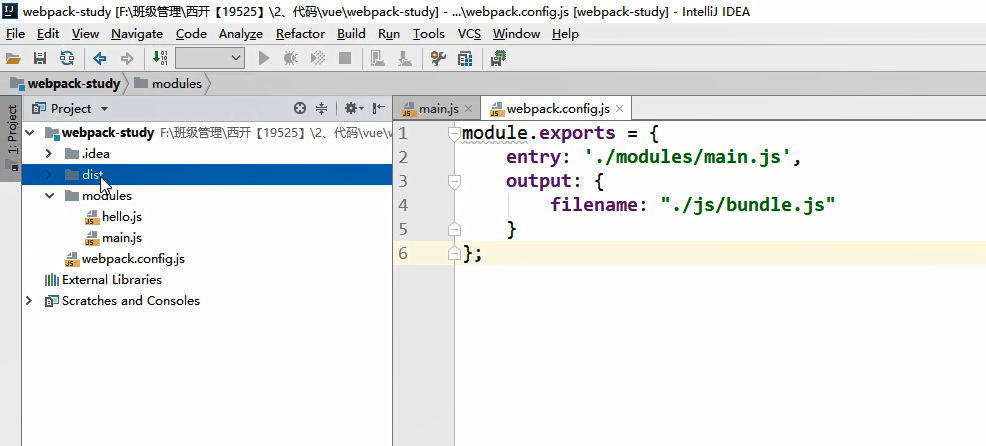Navigate back with the left arrow icon

[99, 59]
